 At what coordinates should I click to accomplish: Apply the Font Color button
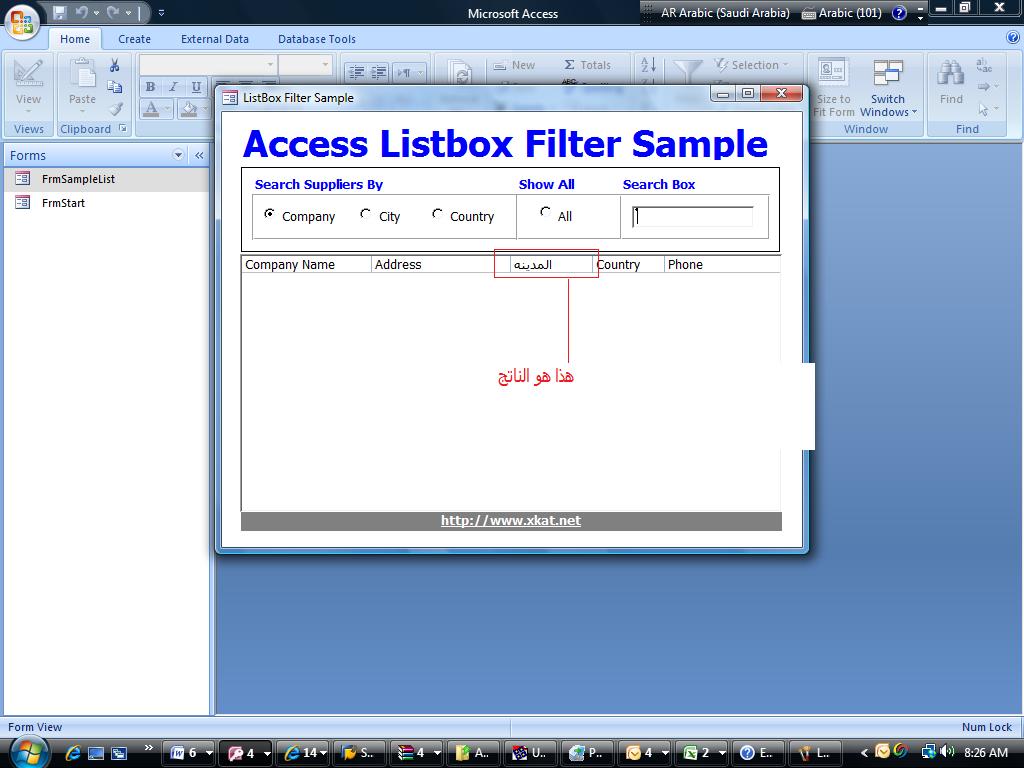[151, 108]
